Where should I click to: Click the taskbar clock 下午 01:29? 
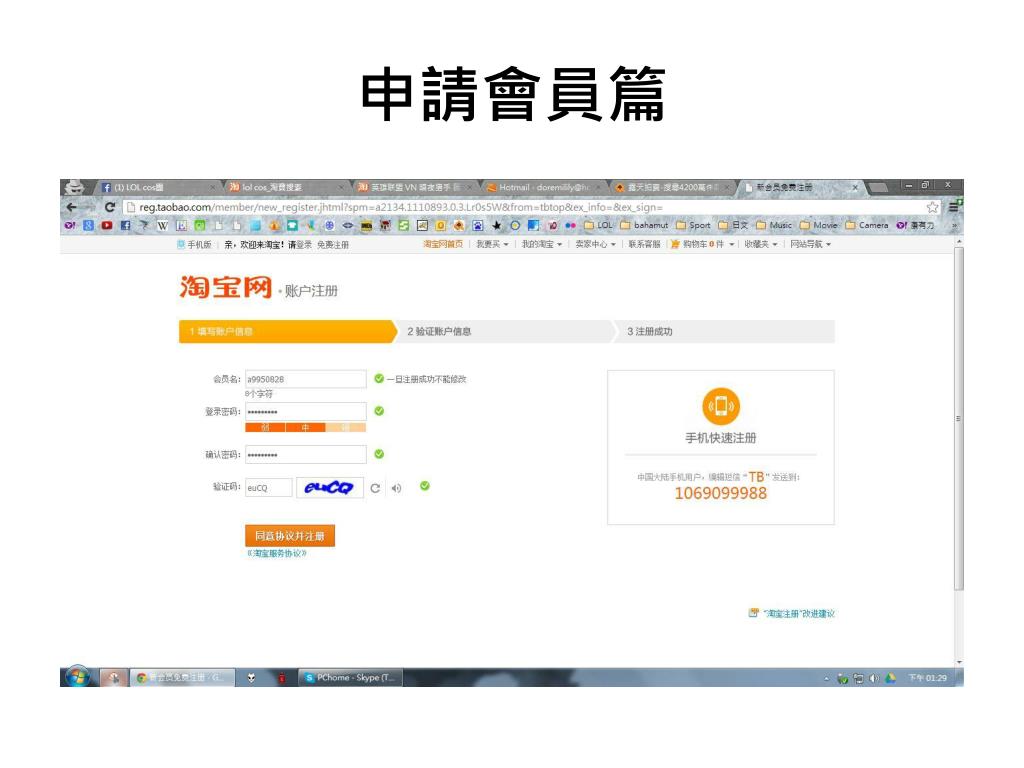pyautogui.click(x=927, y=678)
